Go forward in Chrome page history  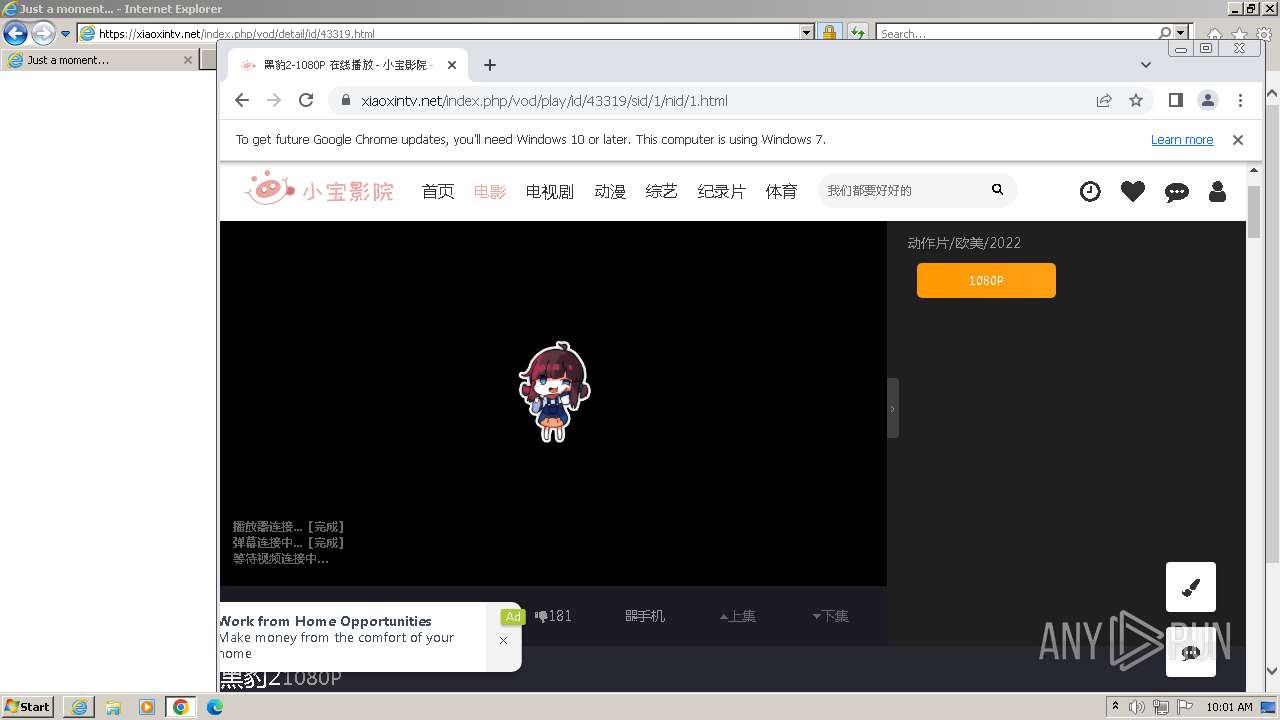point(274,100)
